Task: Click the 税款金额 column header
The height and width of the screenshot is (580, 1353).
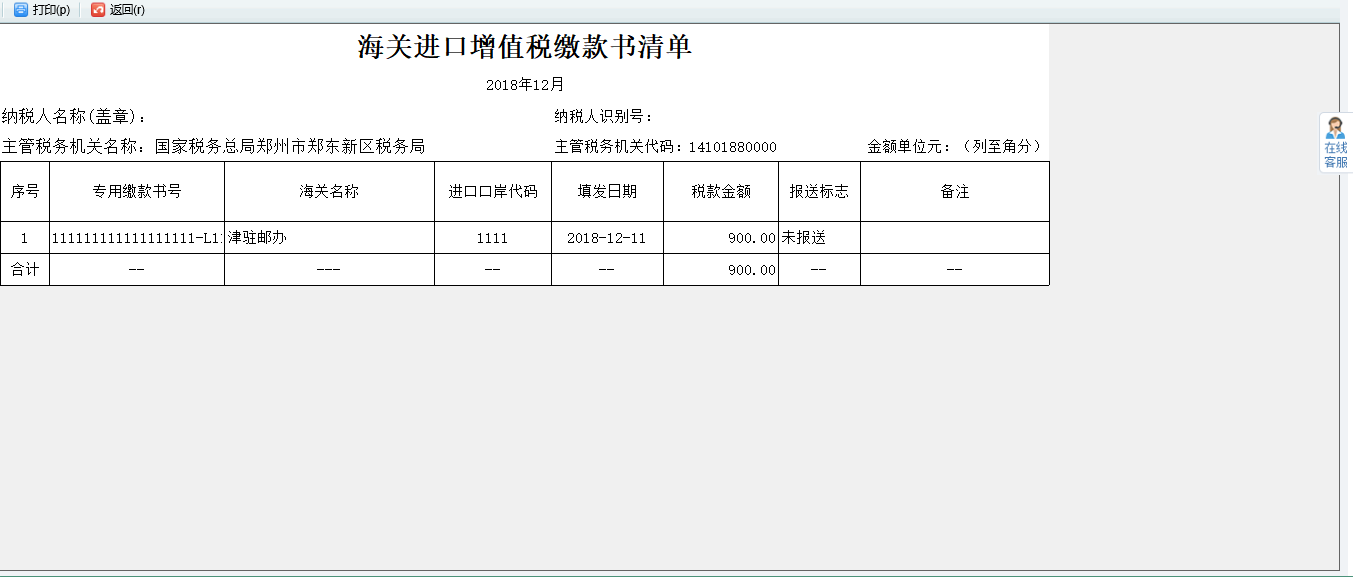Action: tap(721, 190)
